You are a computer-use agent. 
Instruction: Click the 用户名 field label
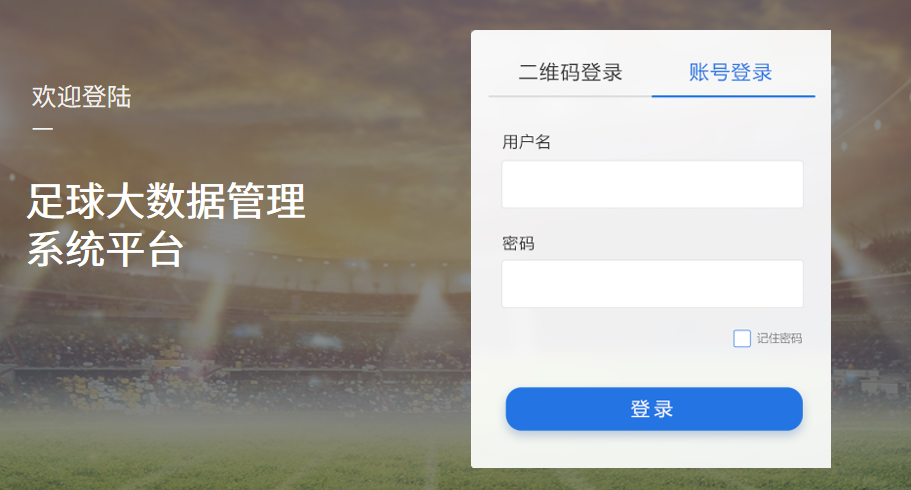(526, 142)
